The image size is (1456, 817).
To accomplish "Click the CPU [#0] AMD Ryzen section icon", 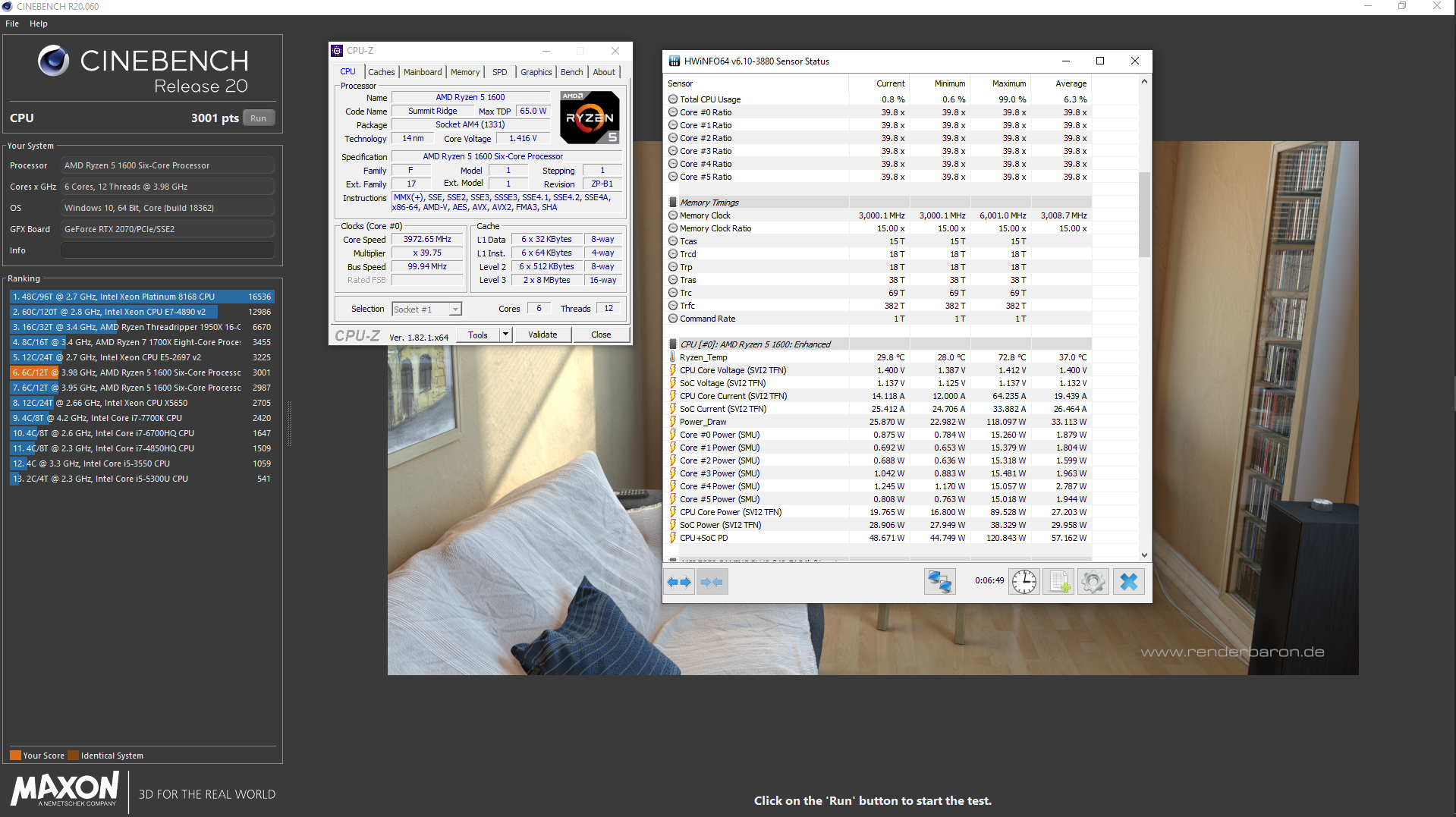I will pos(673,344).
